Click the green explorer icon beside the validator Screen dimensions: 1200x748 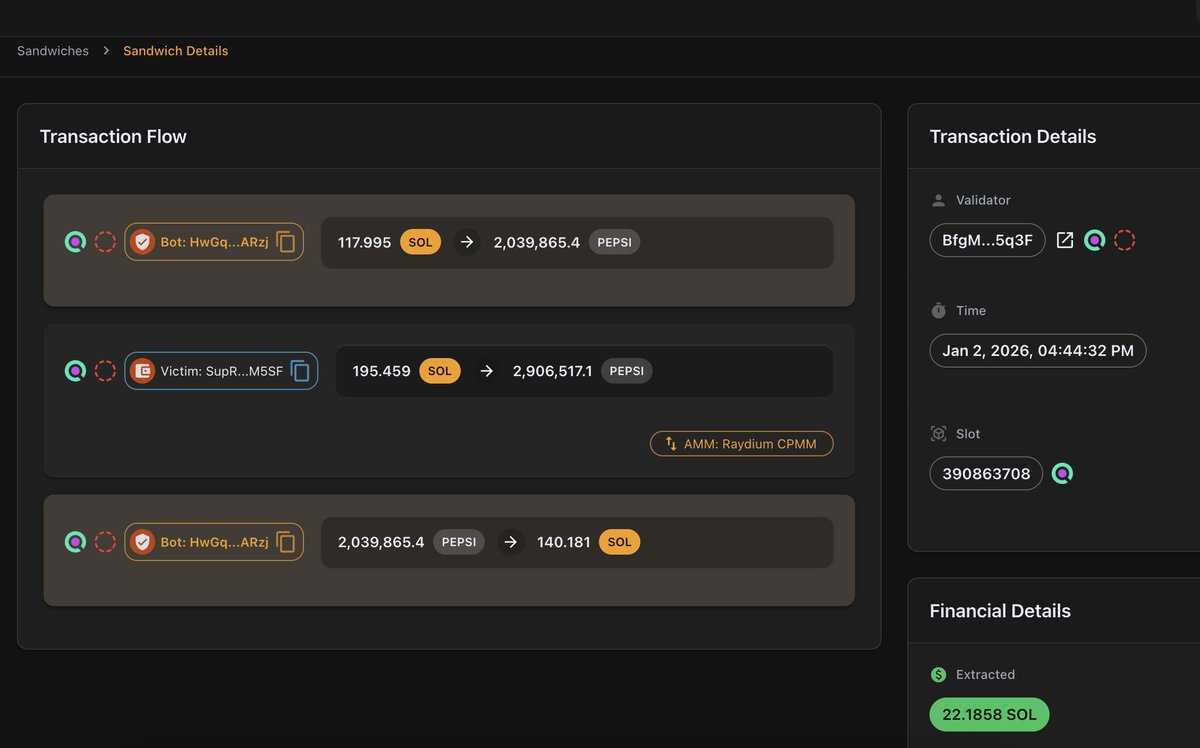click(1095, 240)
